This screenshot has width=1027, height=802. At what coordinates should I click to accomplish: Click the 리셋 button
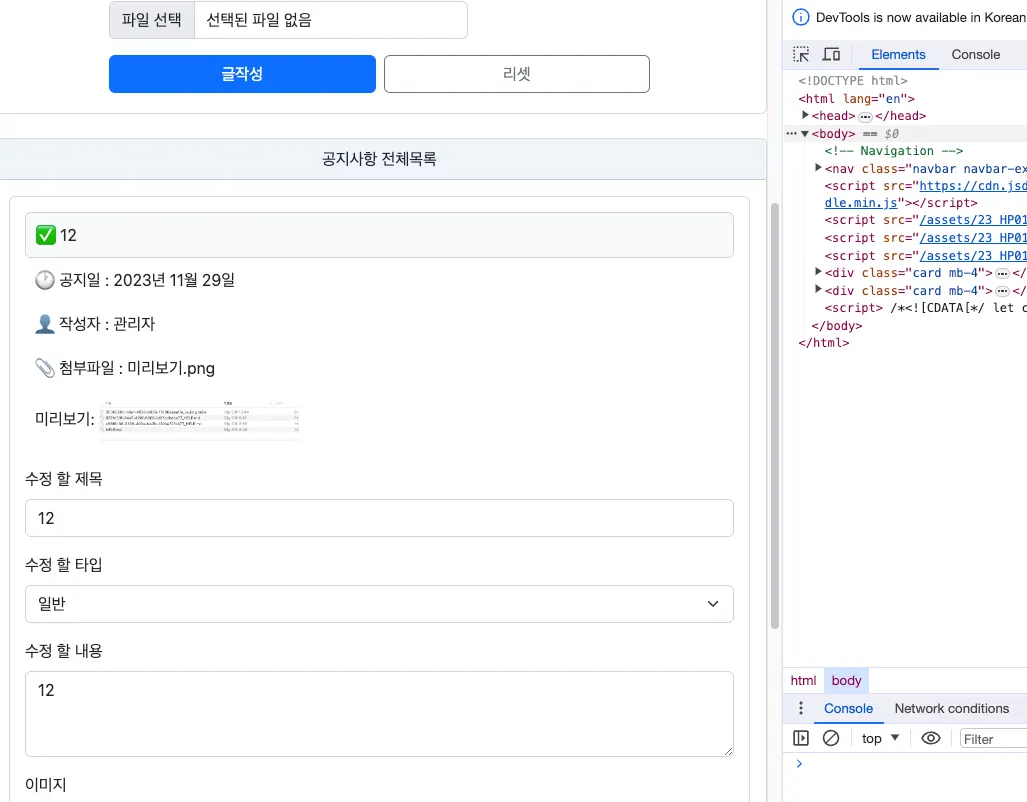point(517,74)
